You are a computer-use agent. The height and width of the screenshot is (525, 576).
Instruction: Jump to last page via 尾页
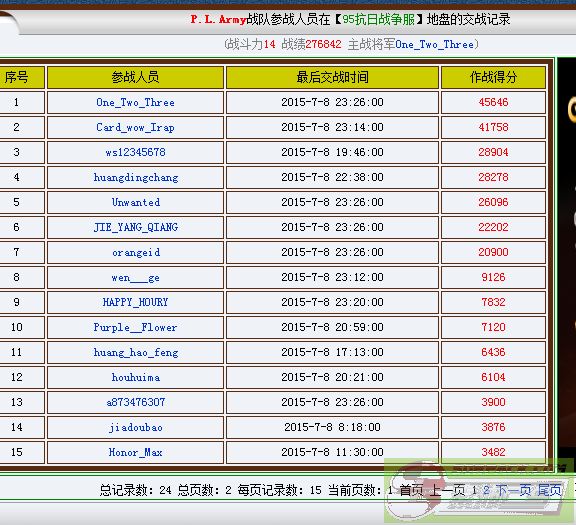coord(550,490)
